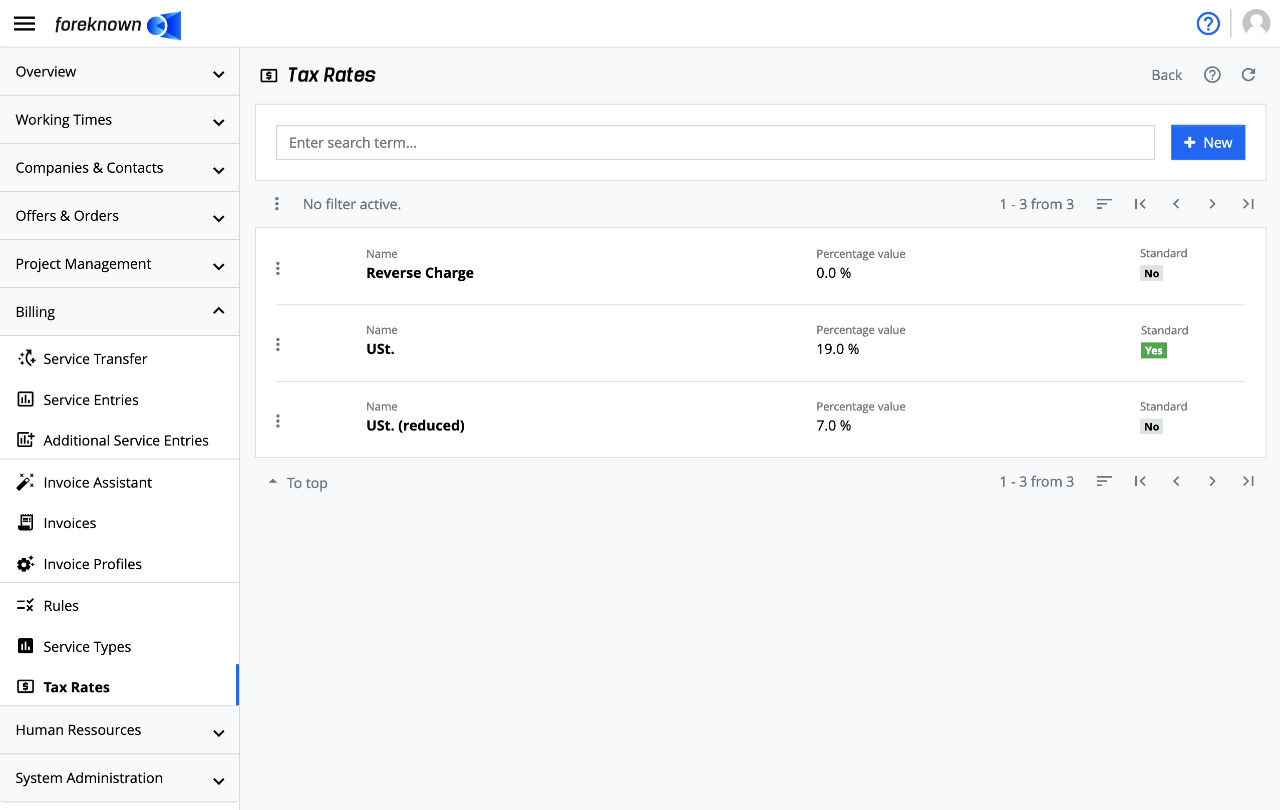1280x810 pixels.
Task: Open the top sort order icon
Action: pyautogui.click(x=1104, y=204)
